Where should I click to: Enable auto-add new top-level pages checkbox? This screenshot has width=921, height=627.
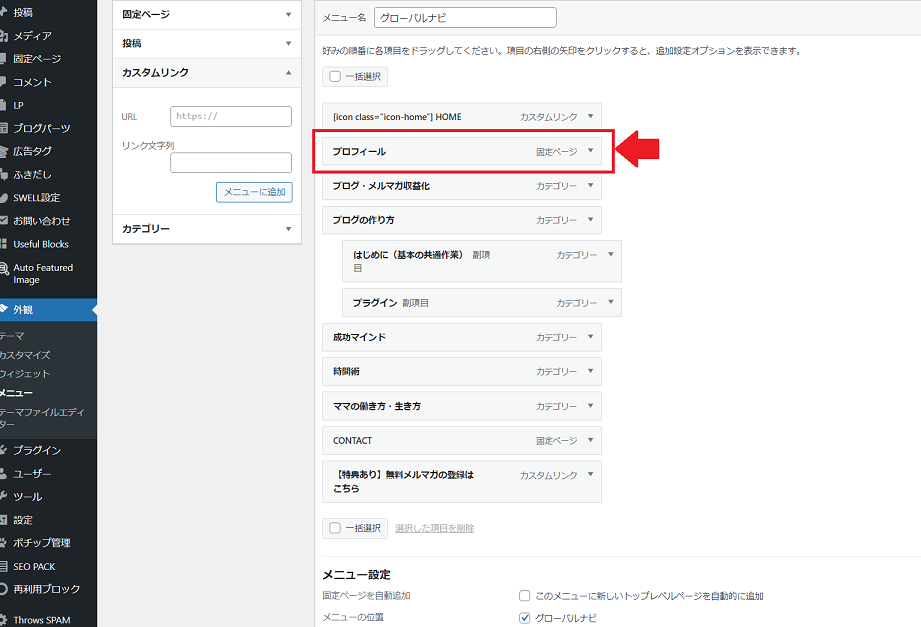point(525,596)
